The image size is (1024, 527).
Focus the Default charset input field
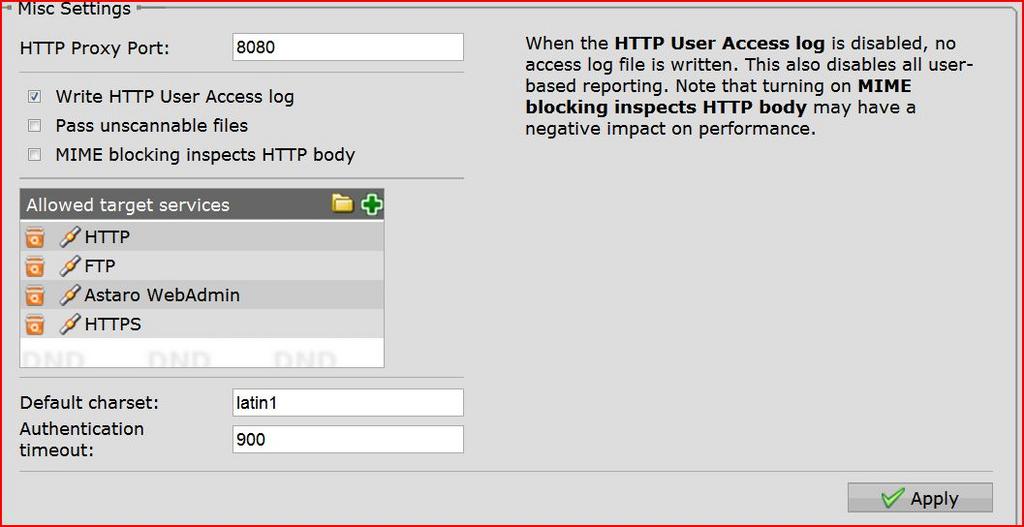(x=348, y=403)
